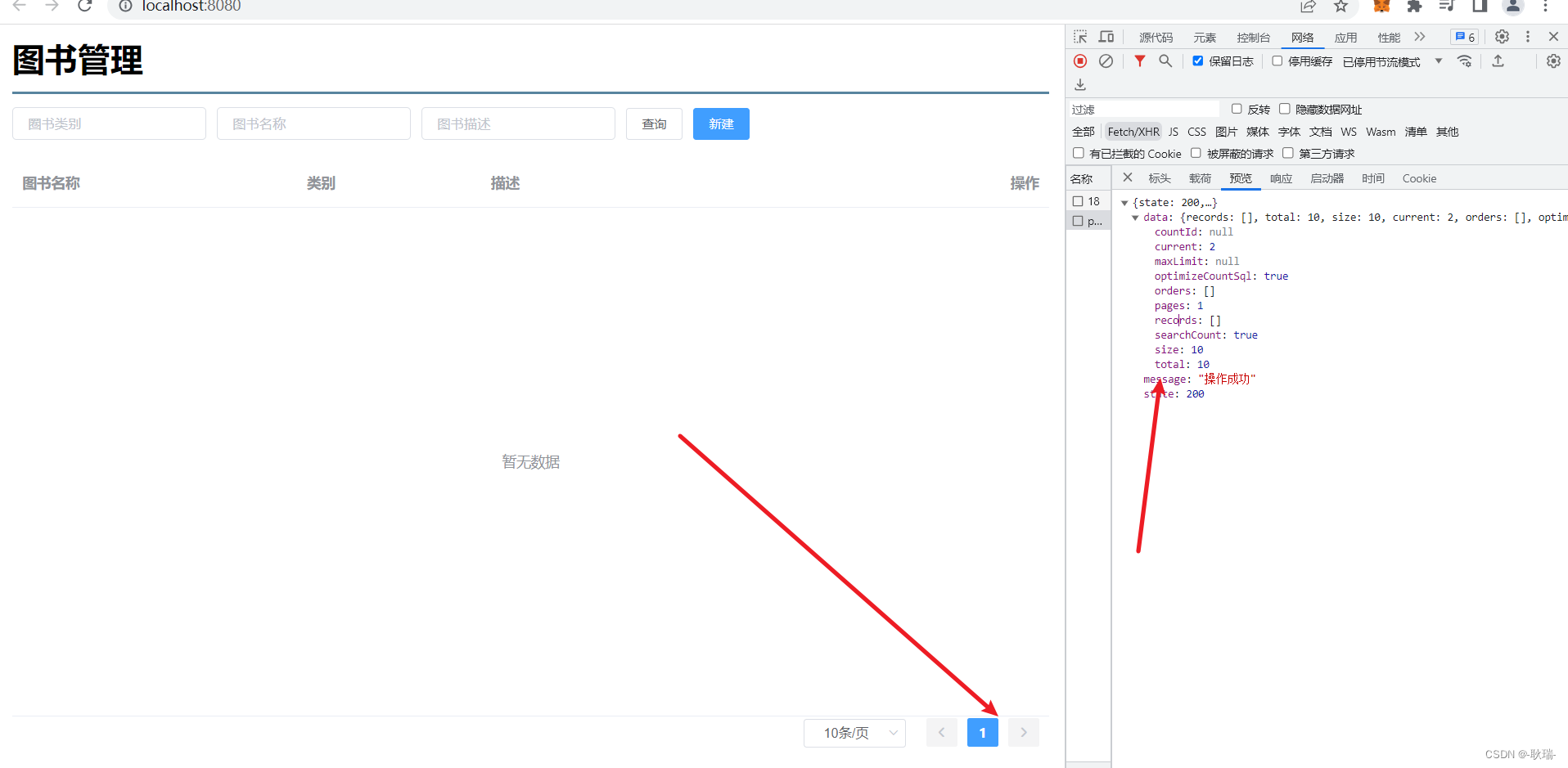
Task: Open MetaMask fox extension icon
Action: click(1382, 7)
